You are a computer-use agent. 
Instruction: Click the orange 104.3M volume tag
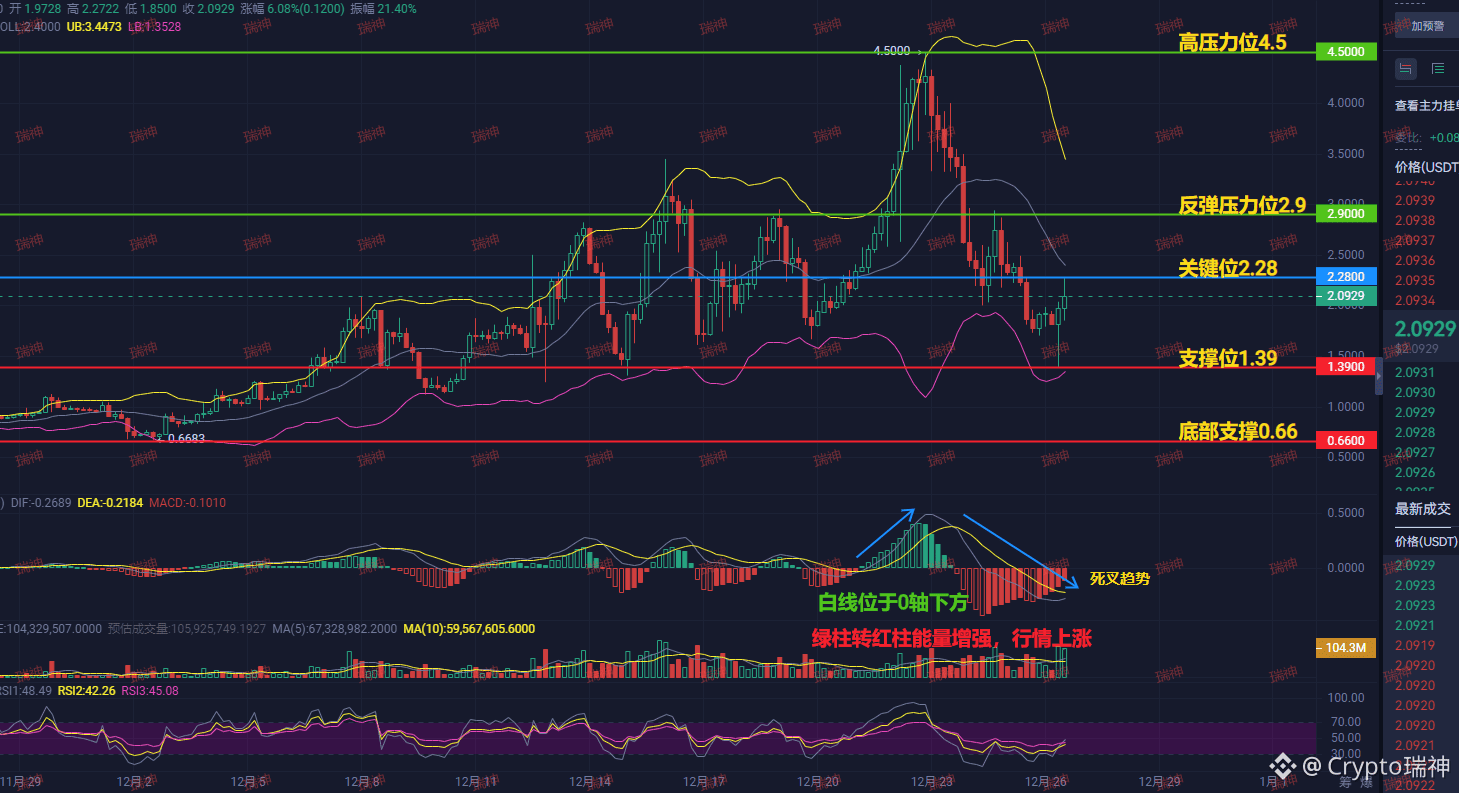point(1344,648)
